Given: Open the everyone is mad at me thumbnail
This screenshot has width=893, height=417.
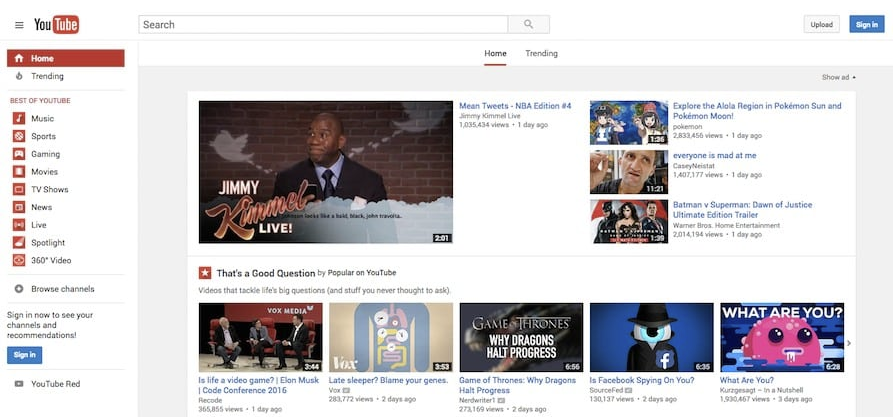Looking at the screenshot, I should pyautogui.click(x=629, y=172).
